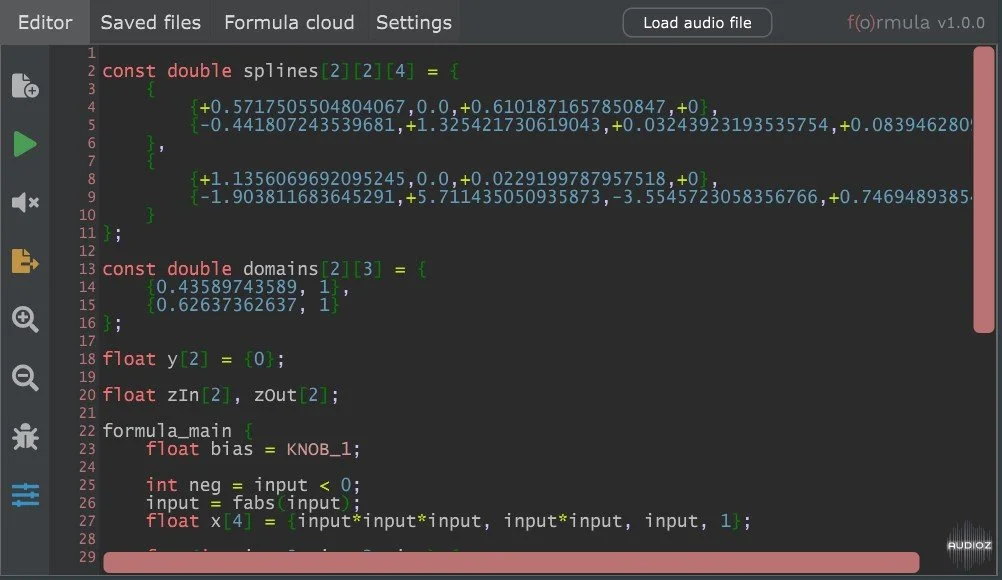Click the horizontal scrollbar thumb
This screenshot has width=1002, height=580.
511,563
